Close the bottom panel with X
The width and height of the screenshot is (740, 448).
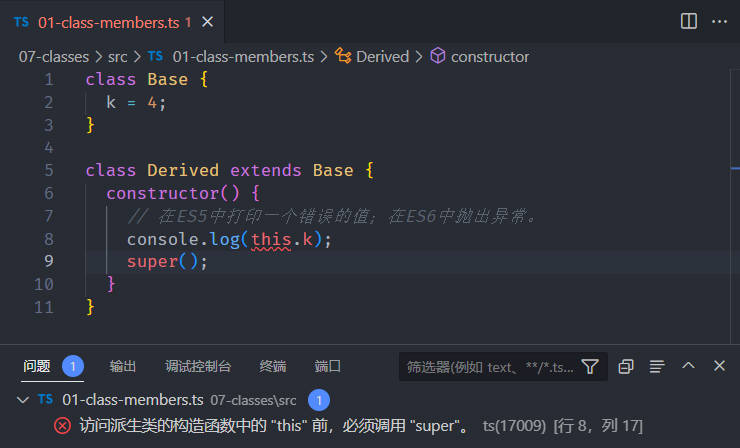point(719,366)
